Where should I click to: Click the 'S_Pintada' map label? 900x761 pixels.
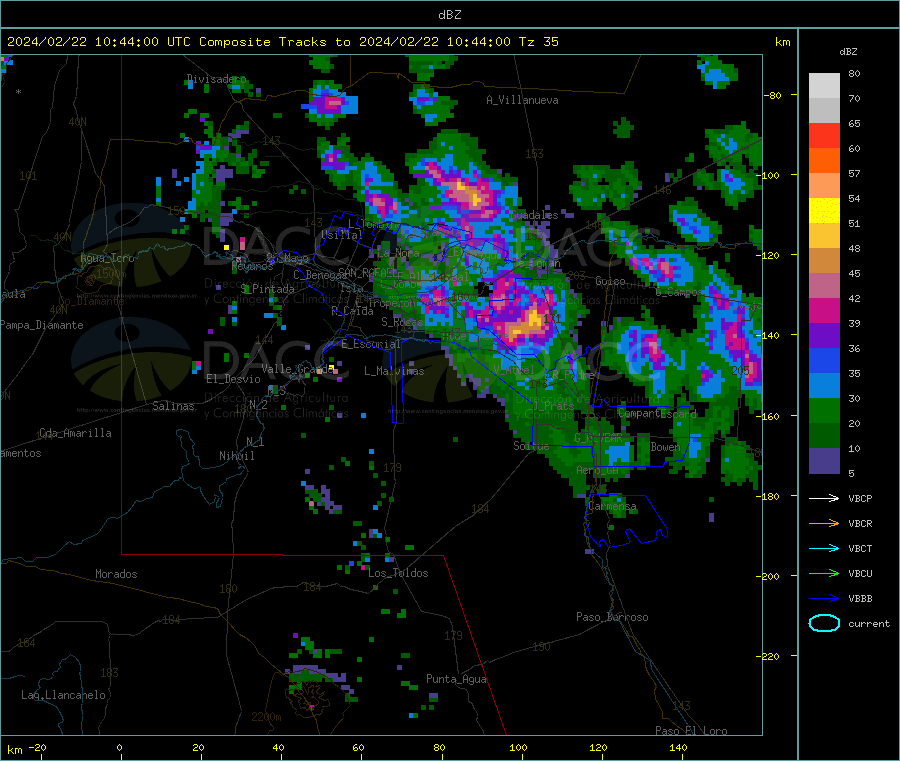click(267, 289)
